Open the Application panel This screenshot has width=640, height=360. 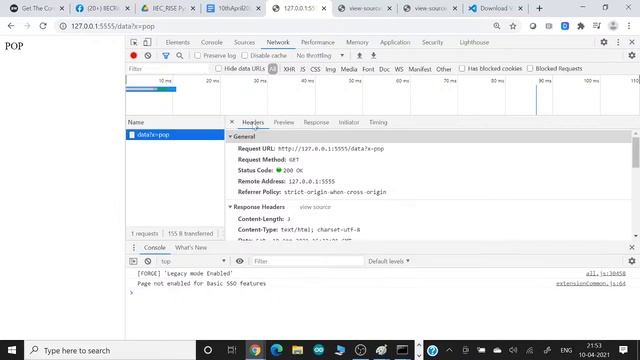tap(395, 42)
